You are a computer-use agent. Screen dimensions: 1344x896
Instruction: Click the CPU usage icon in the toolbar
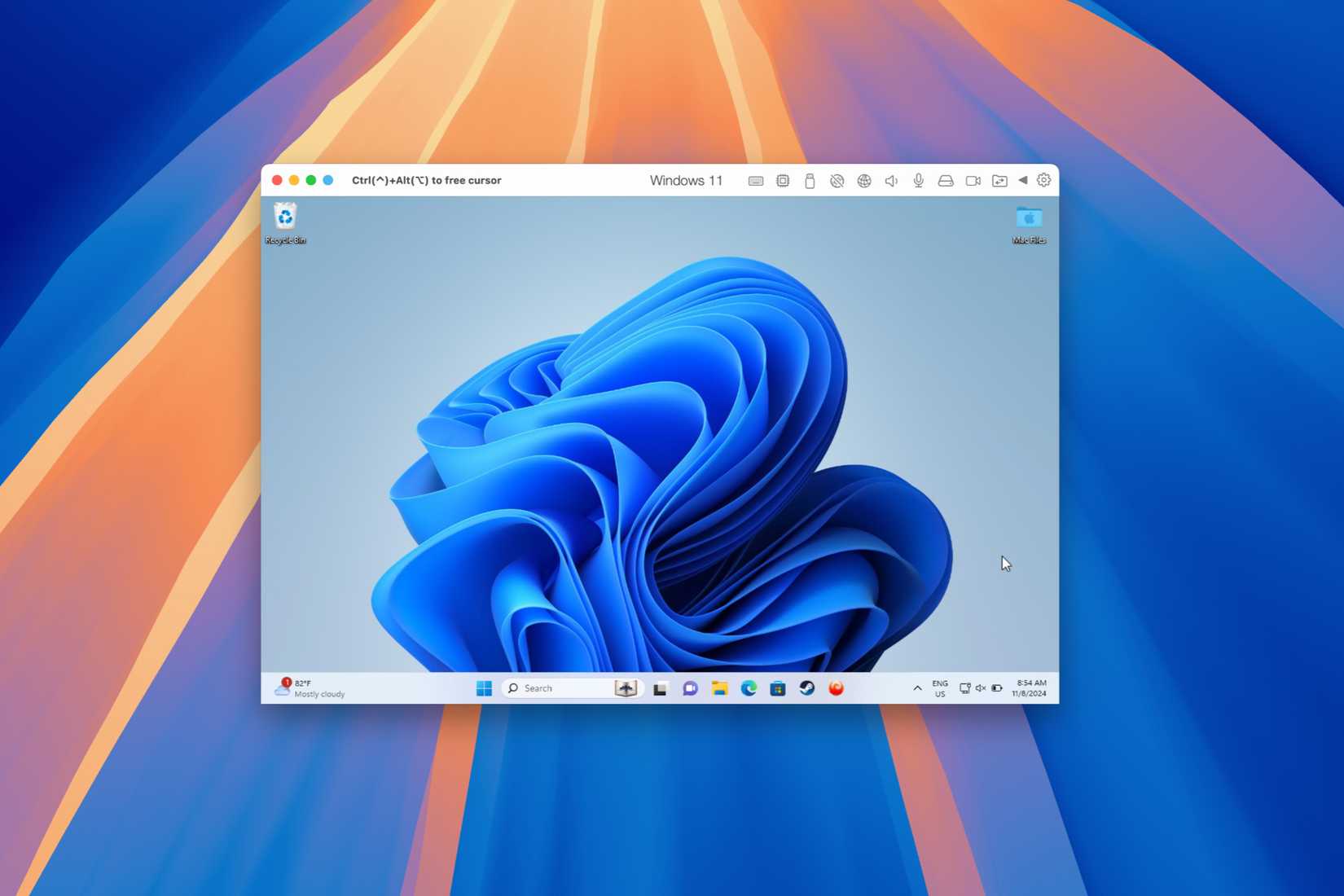point(783,180)
